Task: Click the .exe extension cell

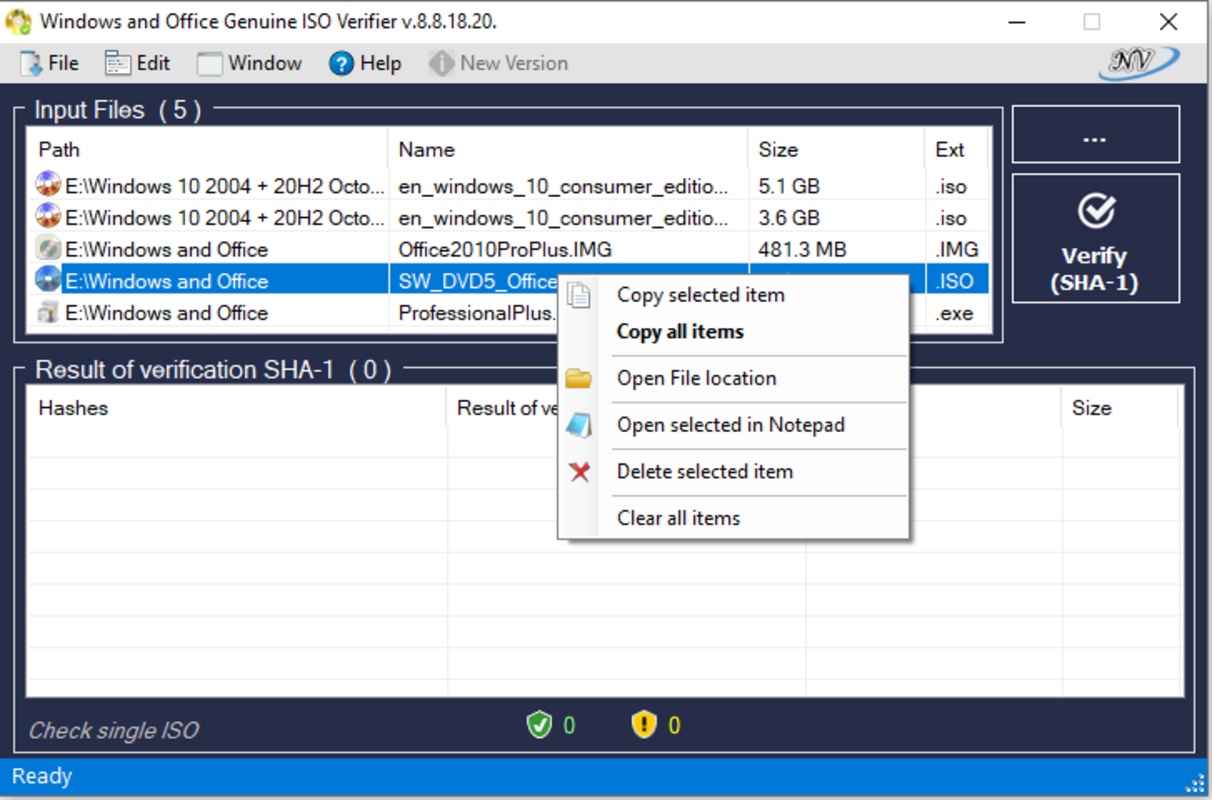Action: coord(954,313)
